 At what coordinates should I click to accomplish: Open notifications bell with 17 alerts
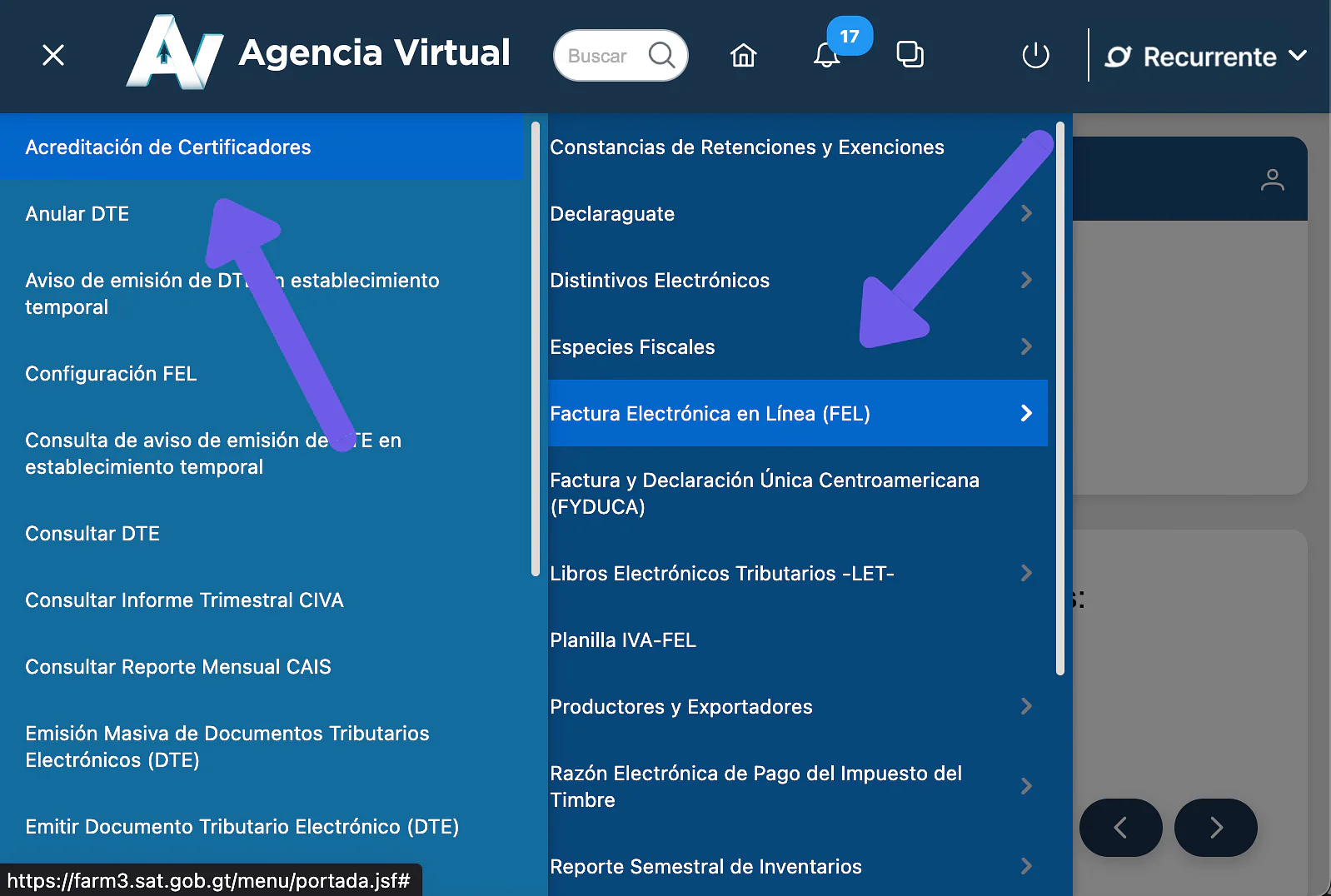click(x=827, y=55)
